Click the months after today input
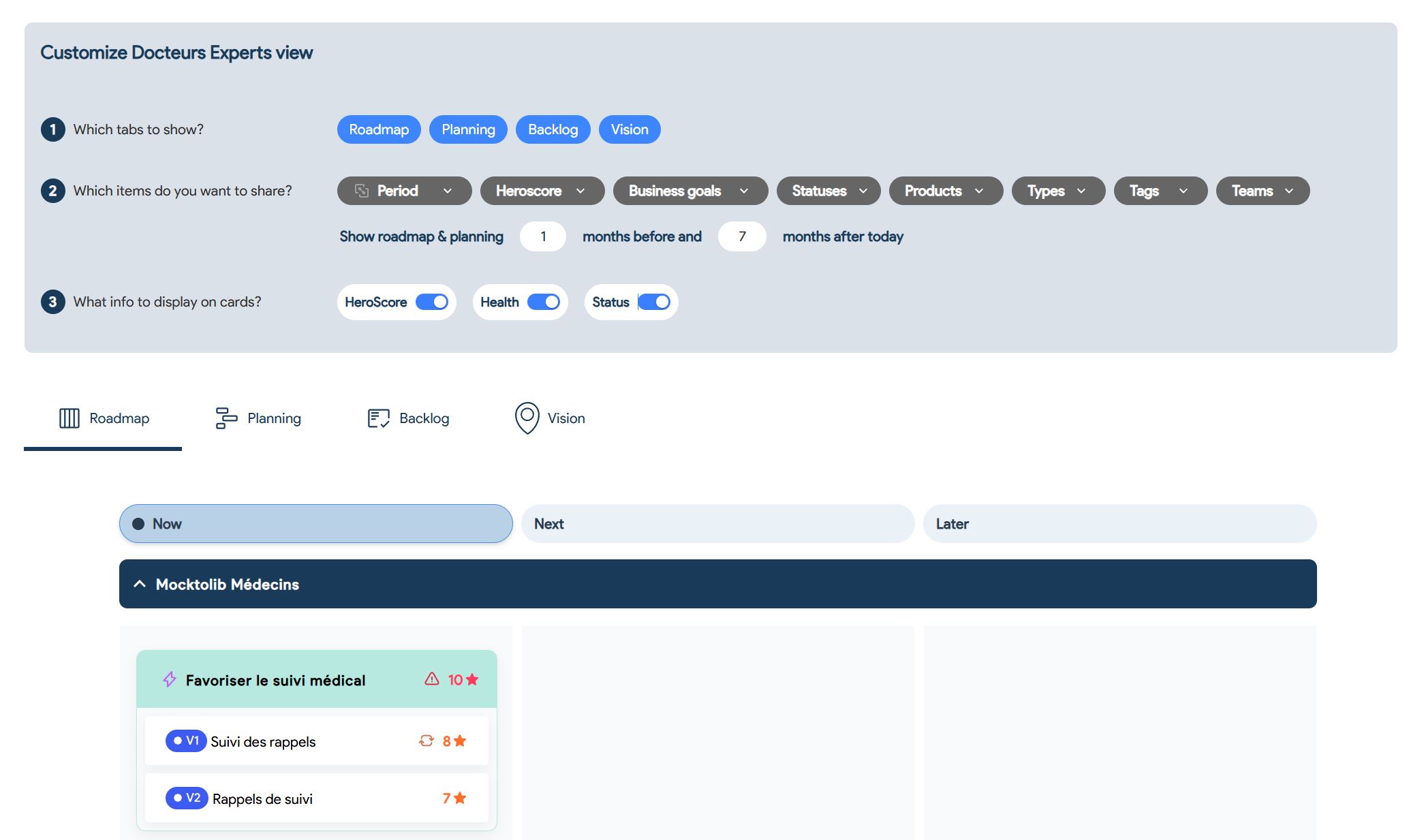 (741, 236)
